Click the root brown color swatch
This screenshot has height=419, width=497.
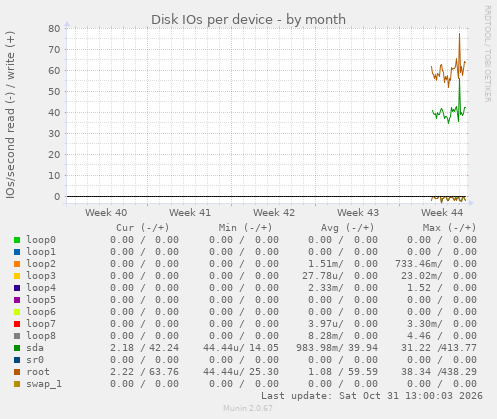pyautogui.click(x=17, y=372)
